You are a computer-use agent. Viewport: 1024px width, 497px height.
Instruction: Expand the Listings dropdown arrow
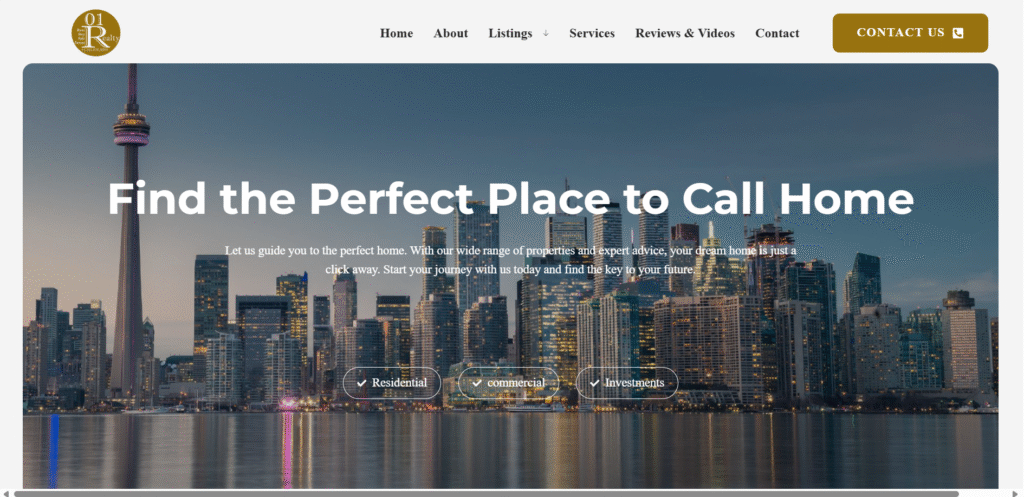pyautogui.click(x=546, y=33)
